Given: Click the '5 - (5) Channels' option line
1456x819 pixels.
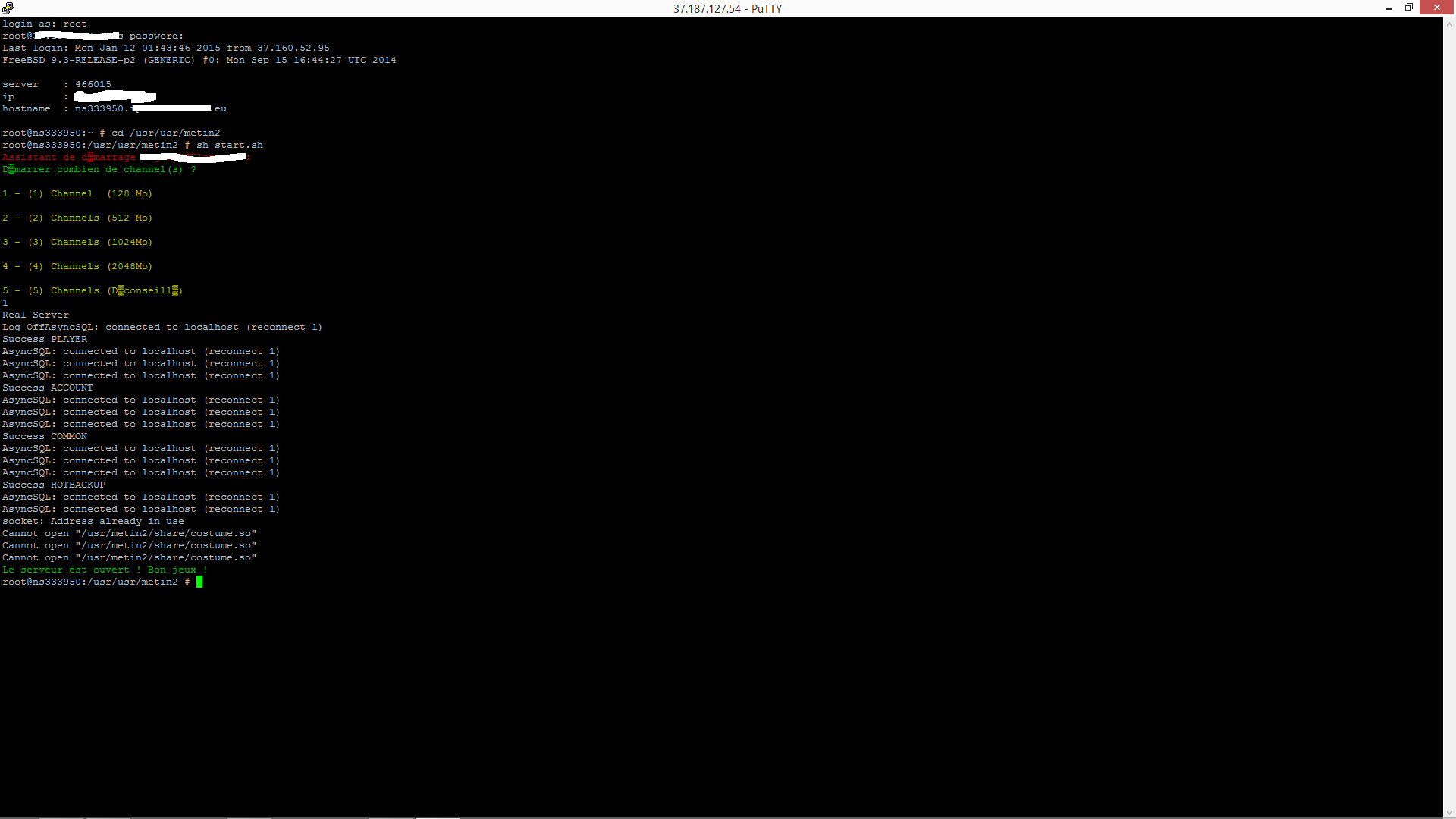Looking at the screenshot, I should point(93,290).
